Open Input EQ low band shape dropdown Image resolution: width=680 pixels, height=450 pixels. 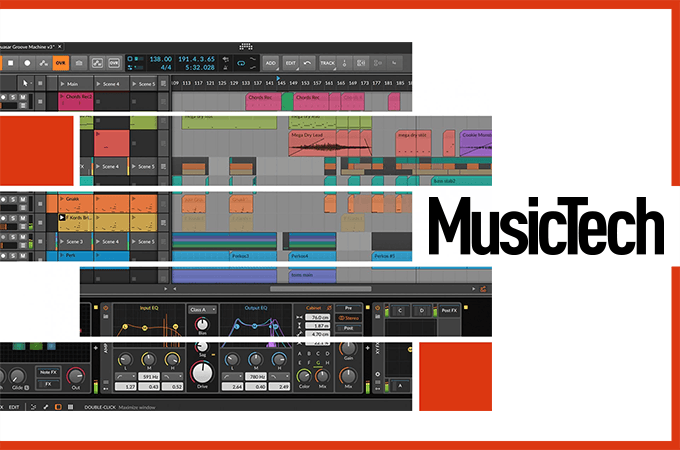click(x=126, y=377)
